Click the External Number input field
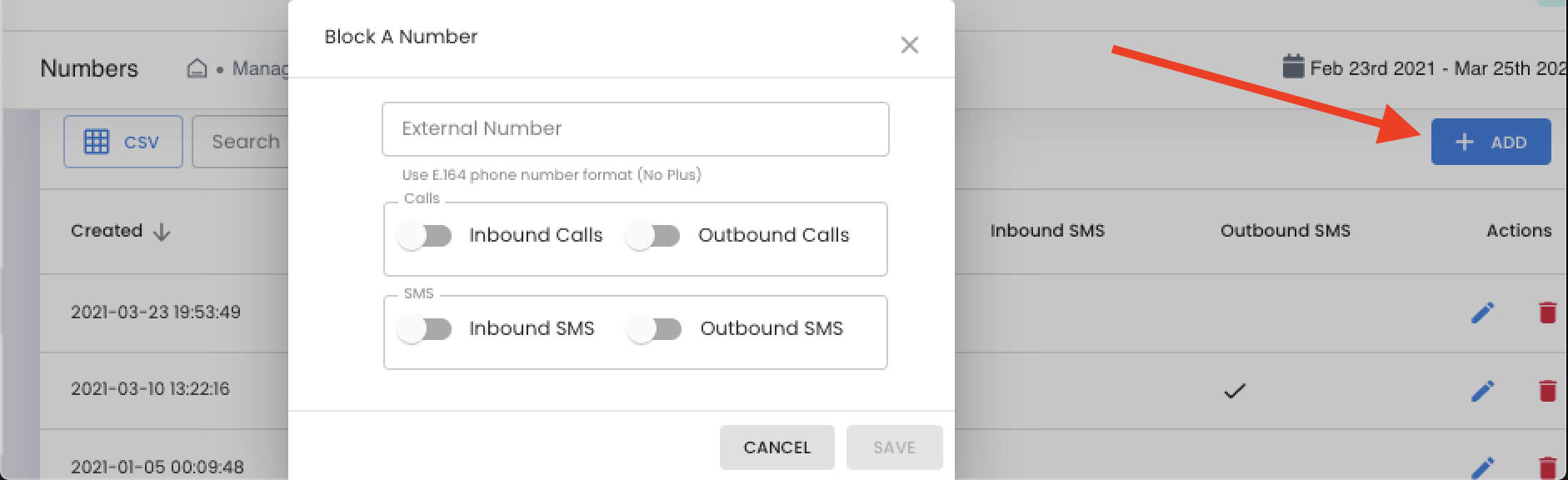Viewport: 1568px width, 480px height. [x=635, y=129]
